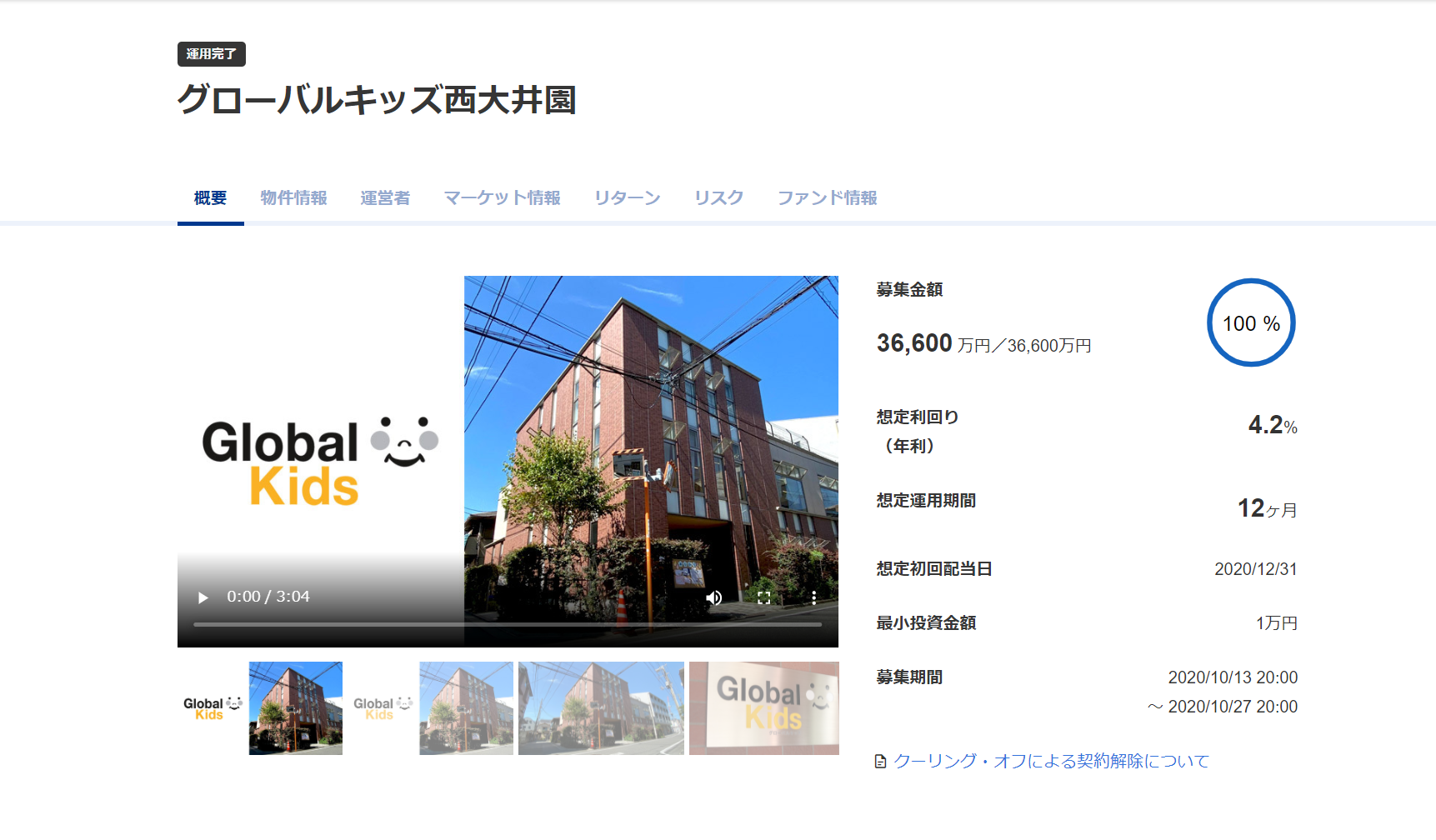Open the 物件情報 tab
The height and width of the screenshot is (840, 1436).
tap(293, 198)
